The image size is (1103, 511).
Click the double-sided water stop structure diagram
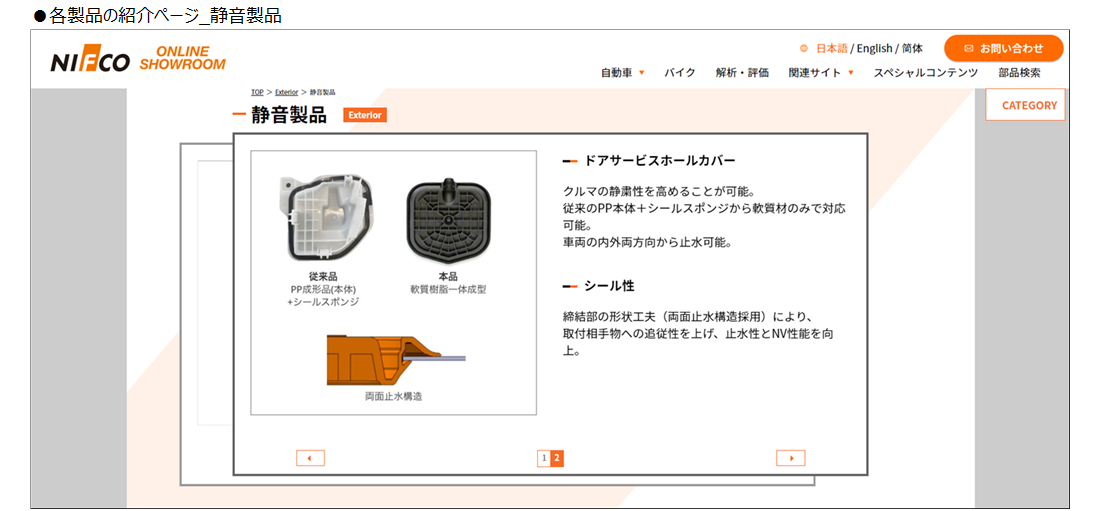pos(395,360)
